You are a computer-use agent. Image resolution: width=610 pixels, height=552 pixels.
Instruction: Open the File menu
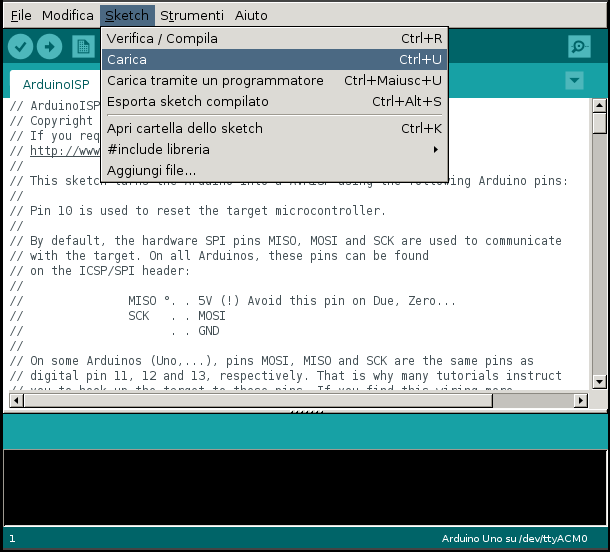(x=21, y=16)
